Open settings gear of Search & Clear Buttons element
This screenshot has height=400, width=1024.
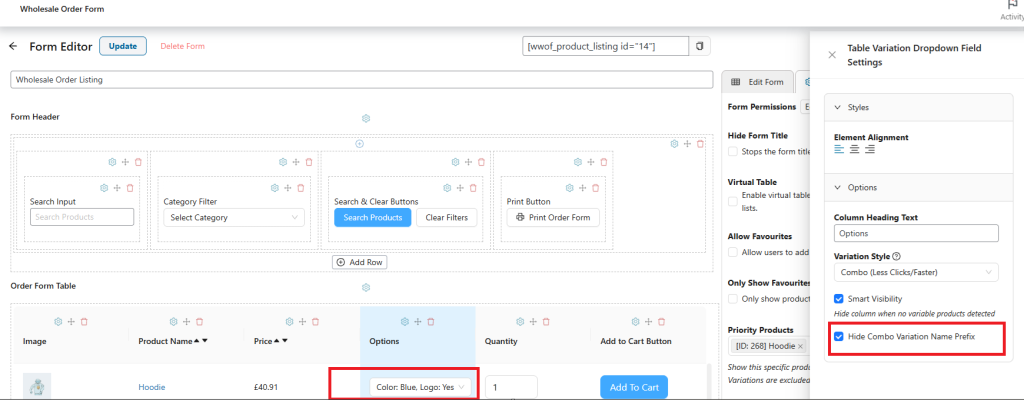coord(447,188)
